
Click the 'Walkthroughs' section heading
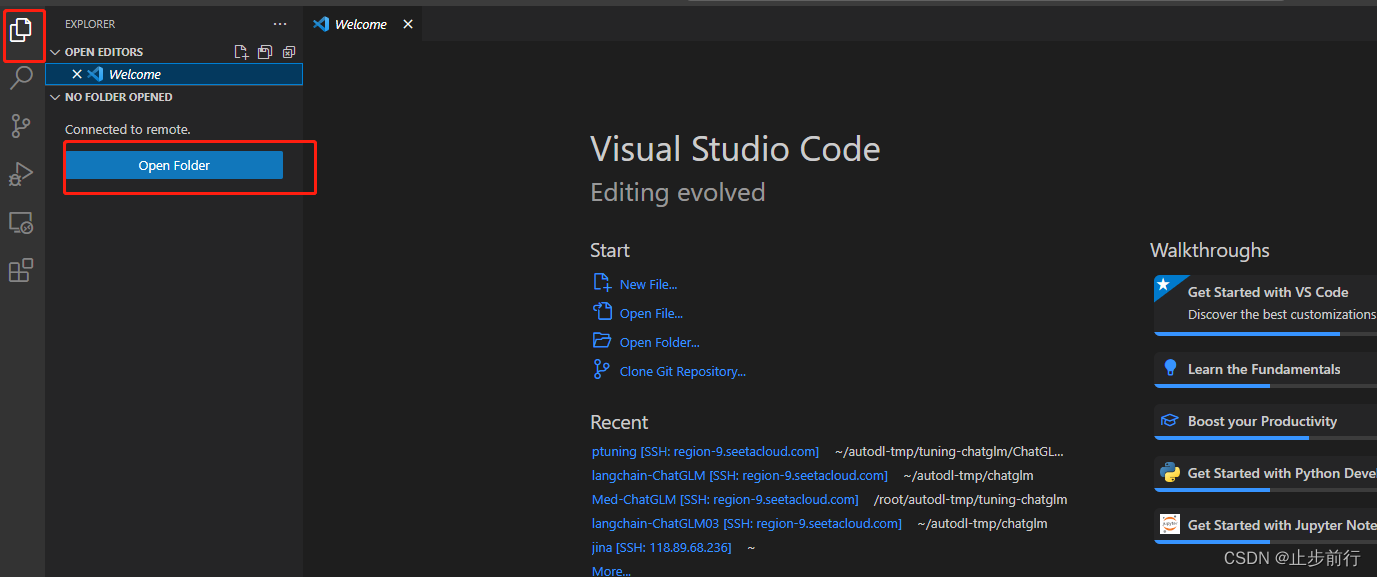[x=1210, y=251]
